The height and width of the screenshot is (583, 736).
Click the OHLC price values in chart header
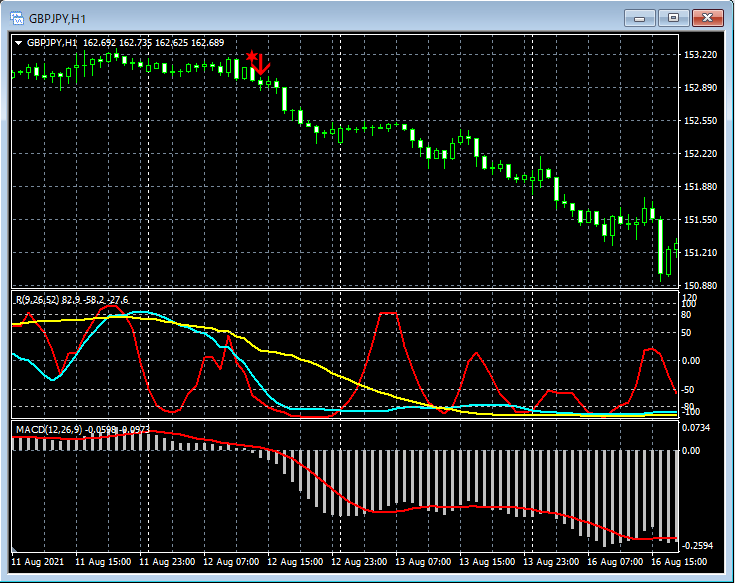[x=154, y=43]
